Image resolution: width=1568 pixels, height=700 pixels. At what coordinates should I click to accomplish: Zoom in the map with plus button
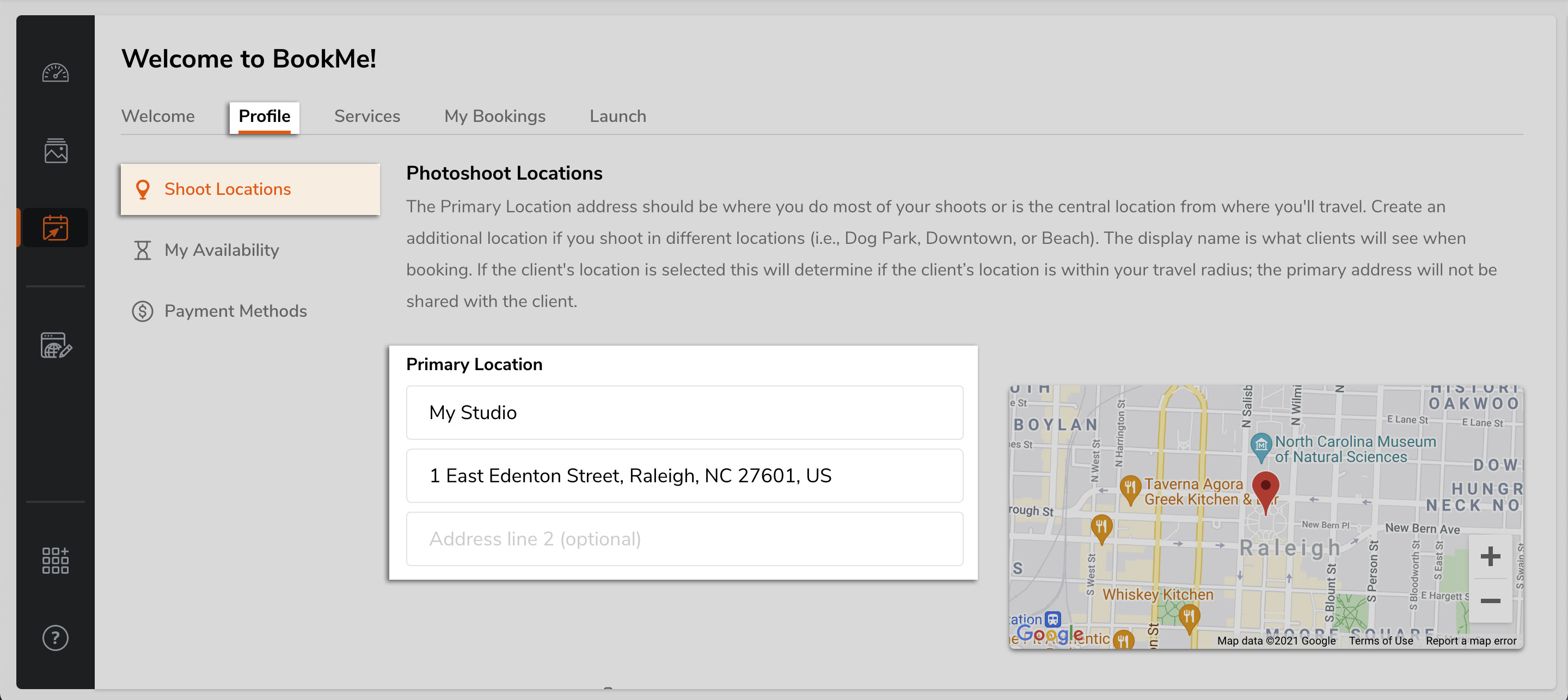pos(1490,556)
